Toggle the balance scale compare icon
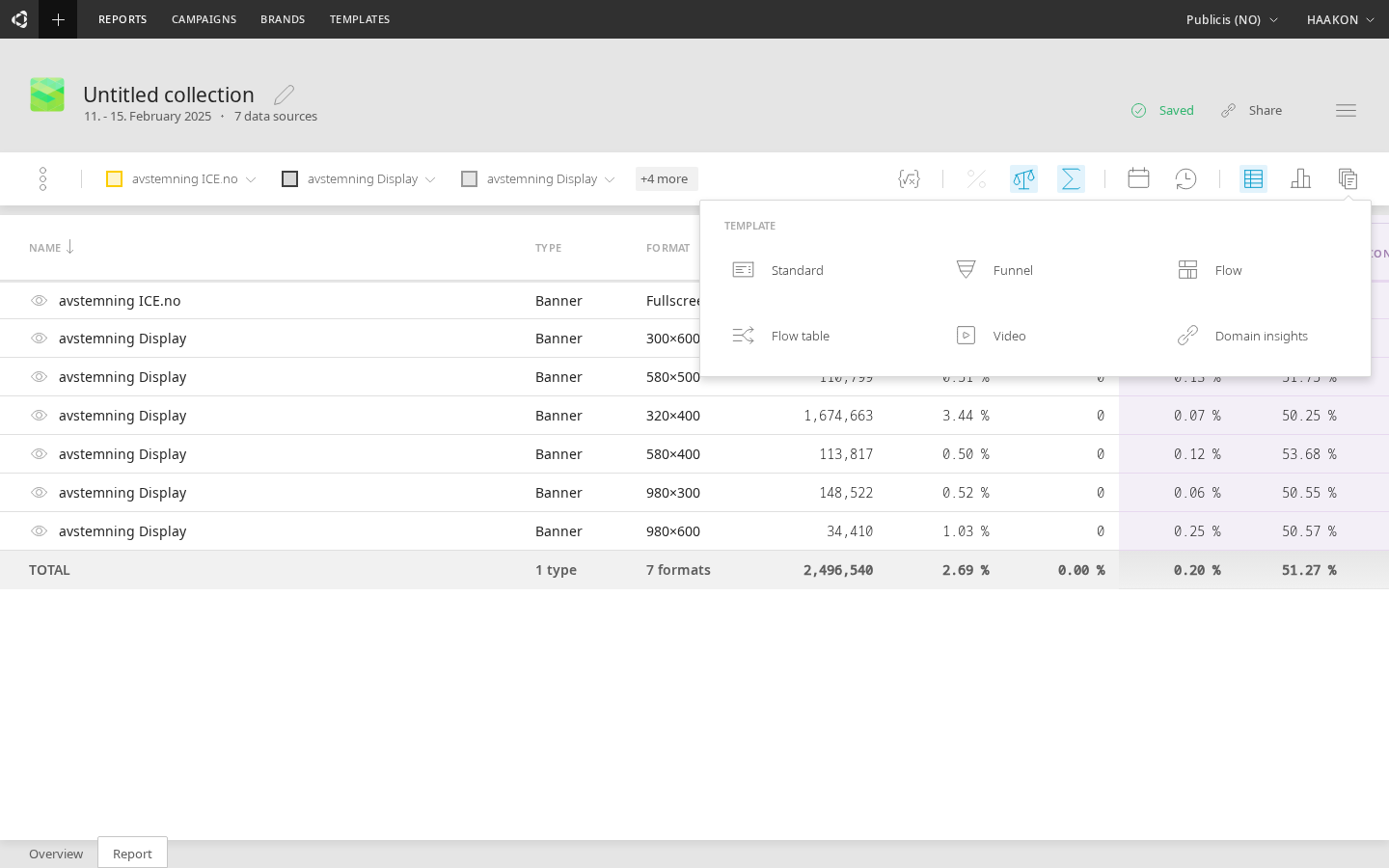 [x=1023, y=178]
